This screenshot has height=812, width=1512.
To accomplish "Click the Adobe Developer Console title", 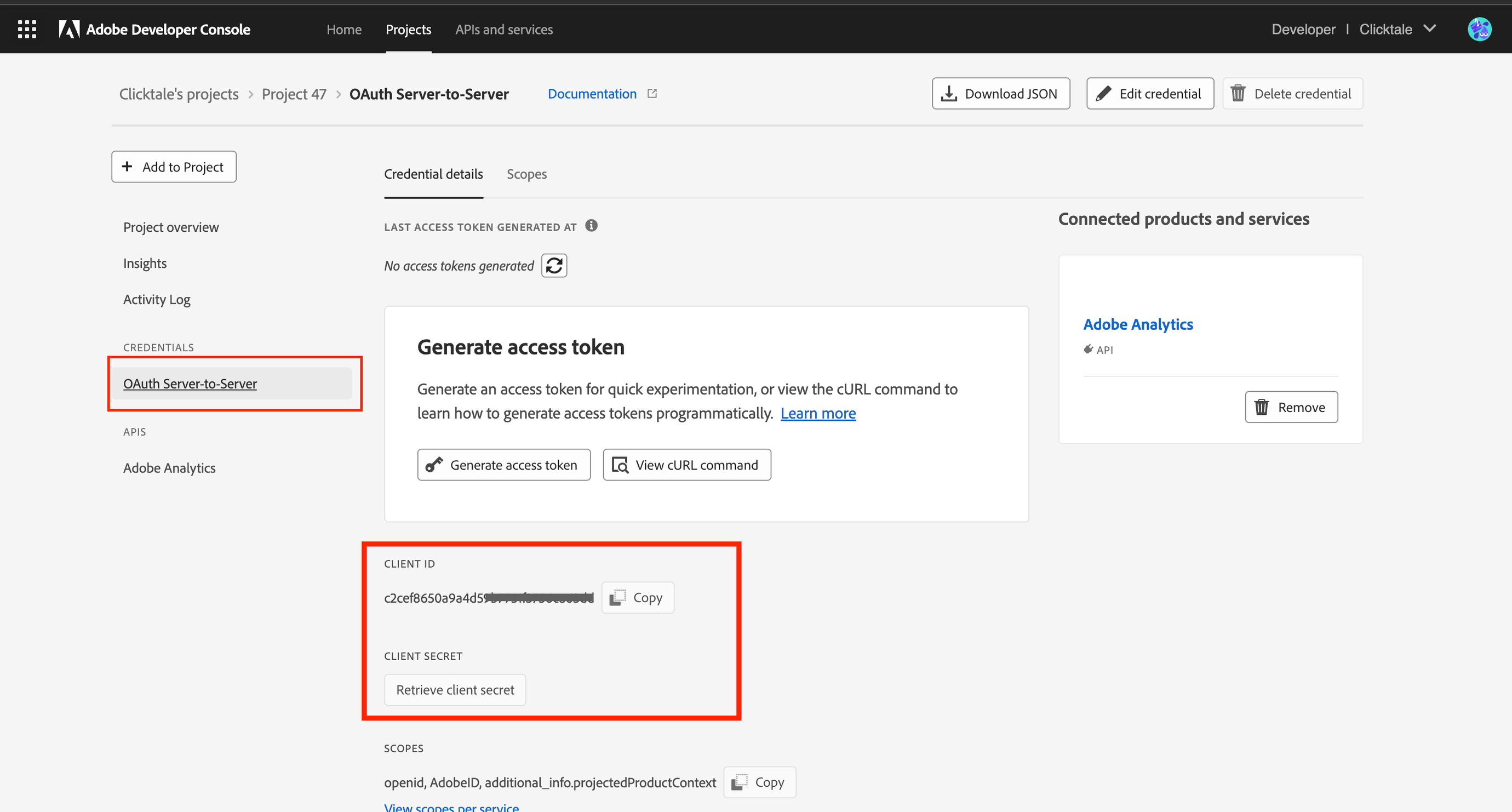I will tap(169, 30).
